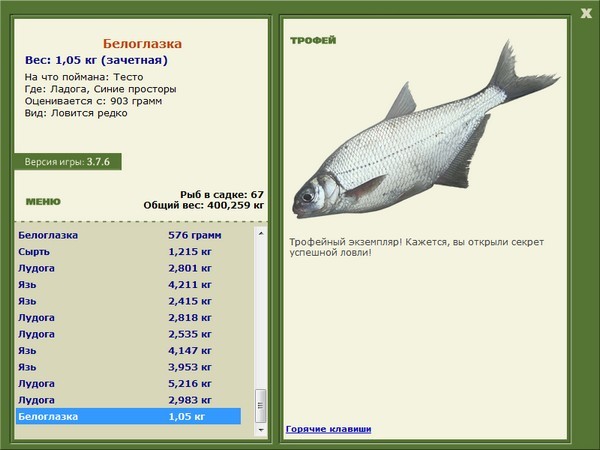The height and width of the screenshot is (450, 600).
Task: Open the МЕНЮ menu
Action: [43, 202]
